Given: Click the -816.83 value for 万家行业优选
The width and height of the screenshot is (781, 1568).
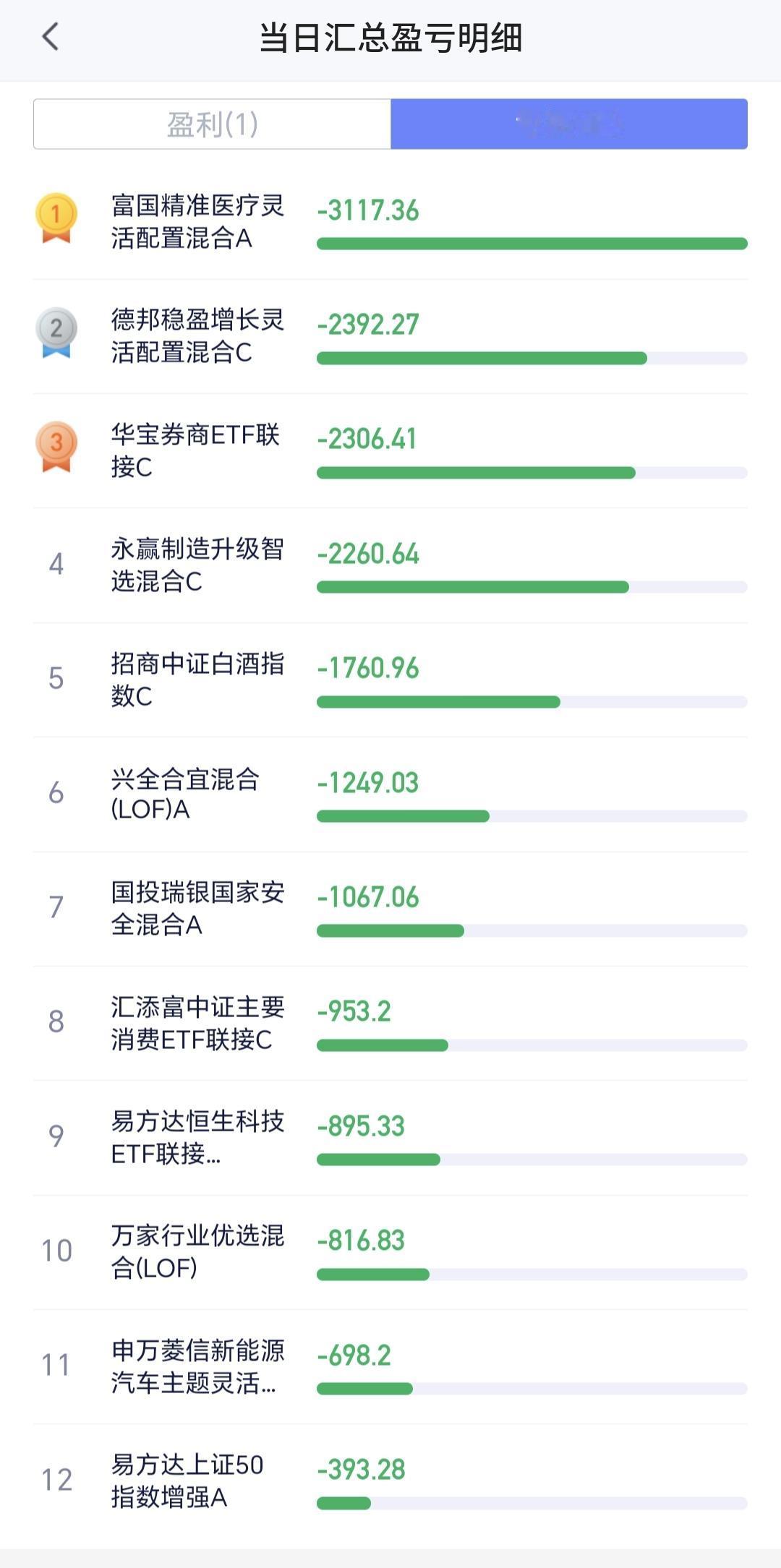Looking at the screenshot, I should coord(361,1241).
